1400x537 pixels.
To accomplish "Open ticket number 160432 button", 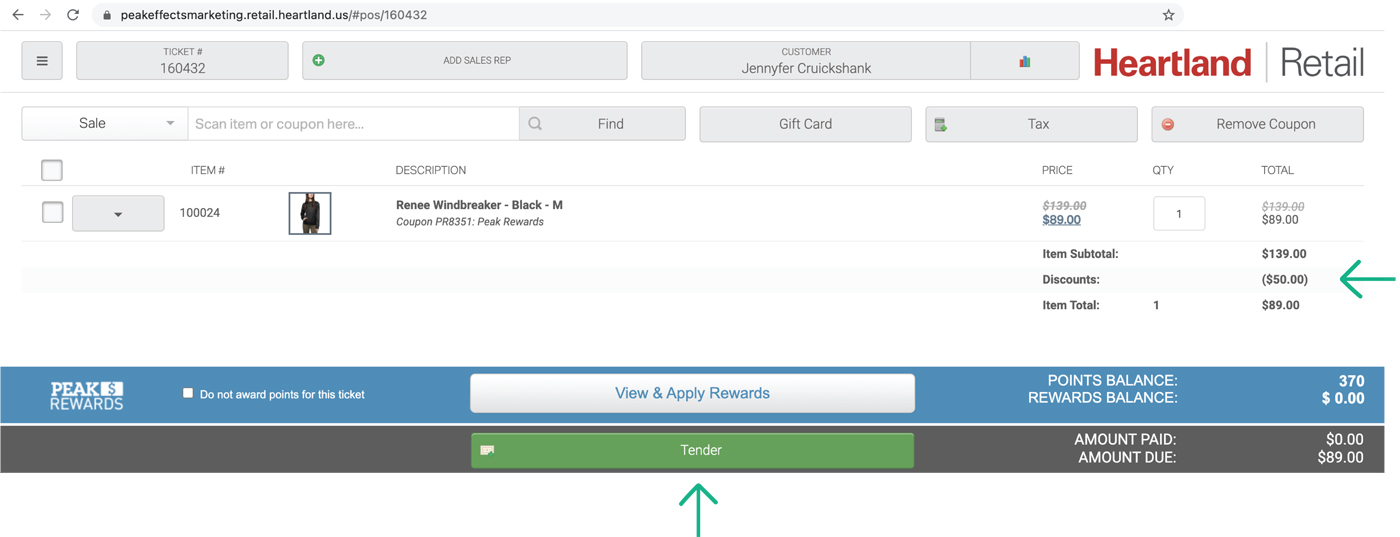I will (182, 61).
